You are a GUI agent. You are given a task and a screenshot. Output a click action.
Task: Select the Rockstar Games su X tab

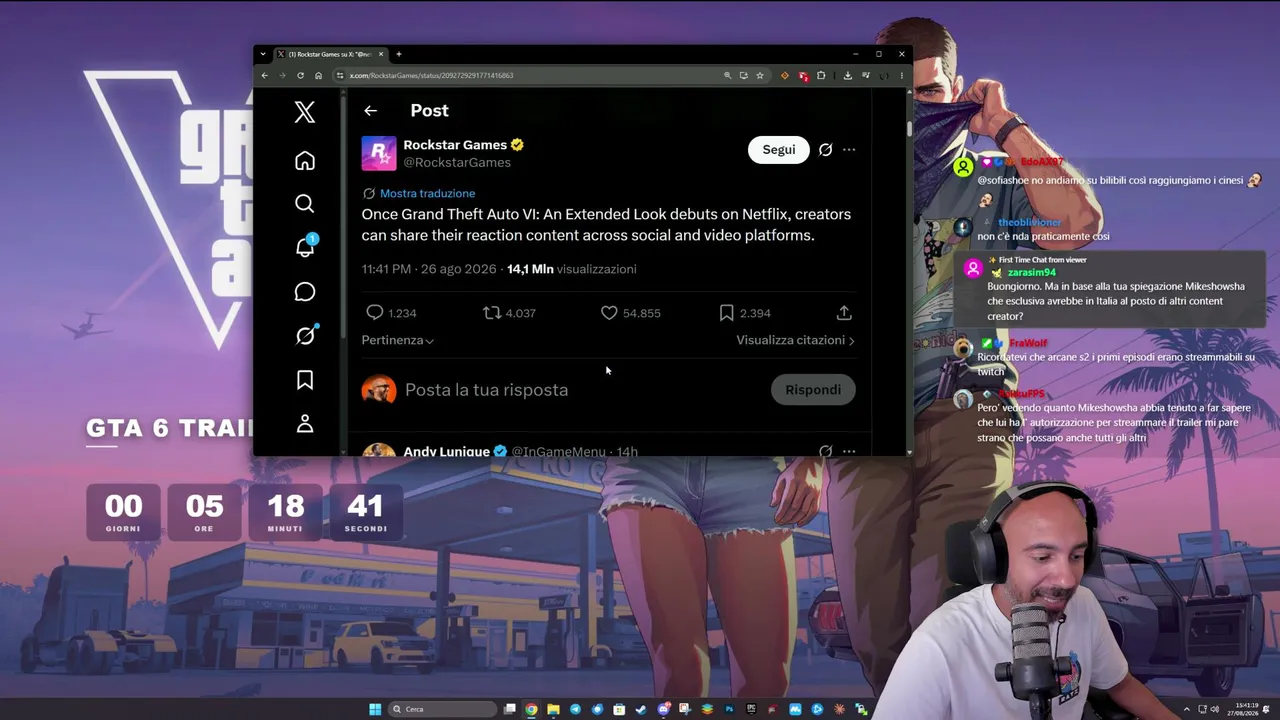tap(330, 54)
